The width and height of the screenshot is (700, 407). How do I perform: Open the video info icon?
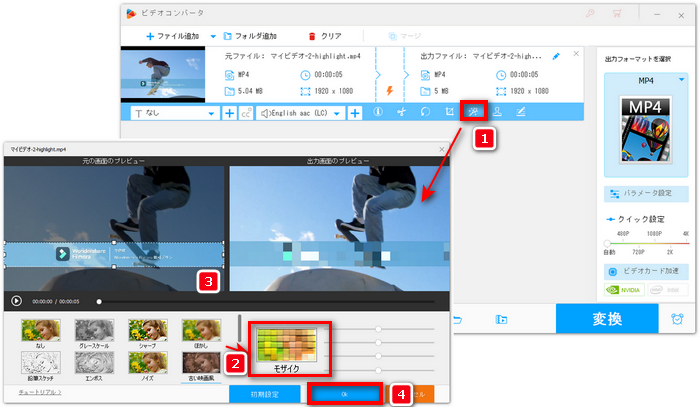378,112
